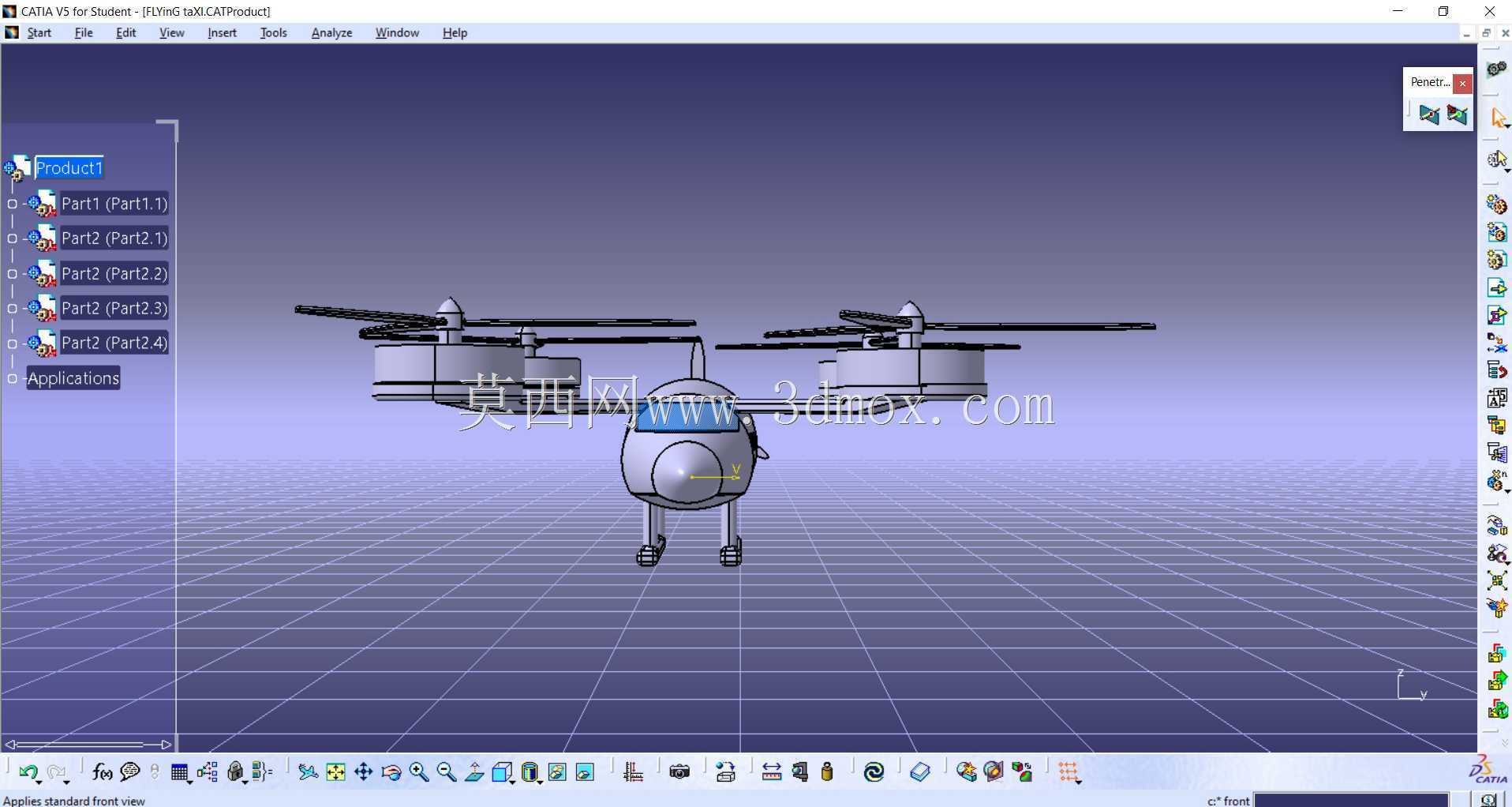Click the Clash analysis icon
This screenshot has width=1512, height=807.
click(x=966, y=772)
